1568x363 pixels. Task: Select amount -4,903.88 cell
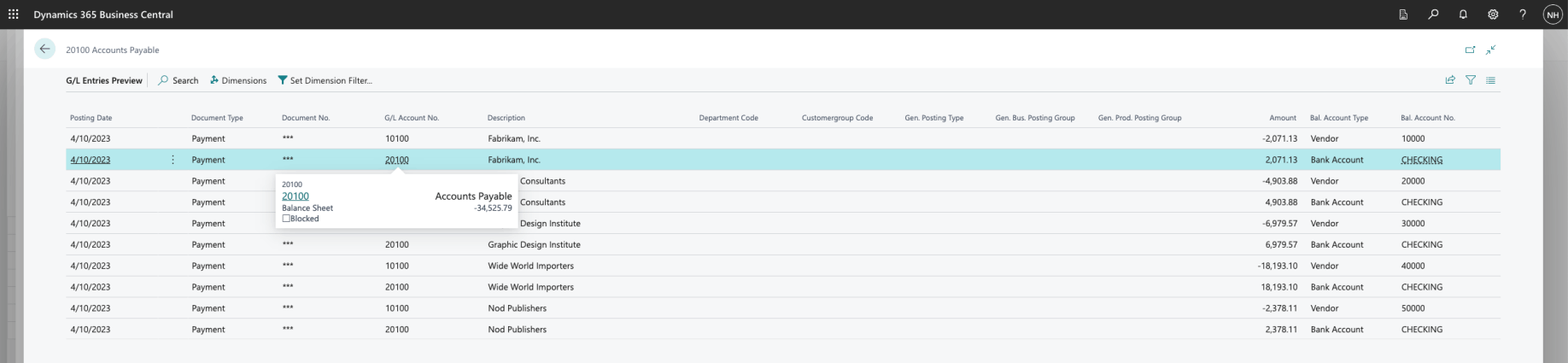click(x=1279, y=181)
